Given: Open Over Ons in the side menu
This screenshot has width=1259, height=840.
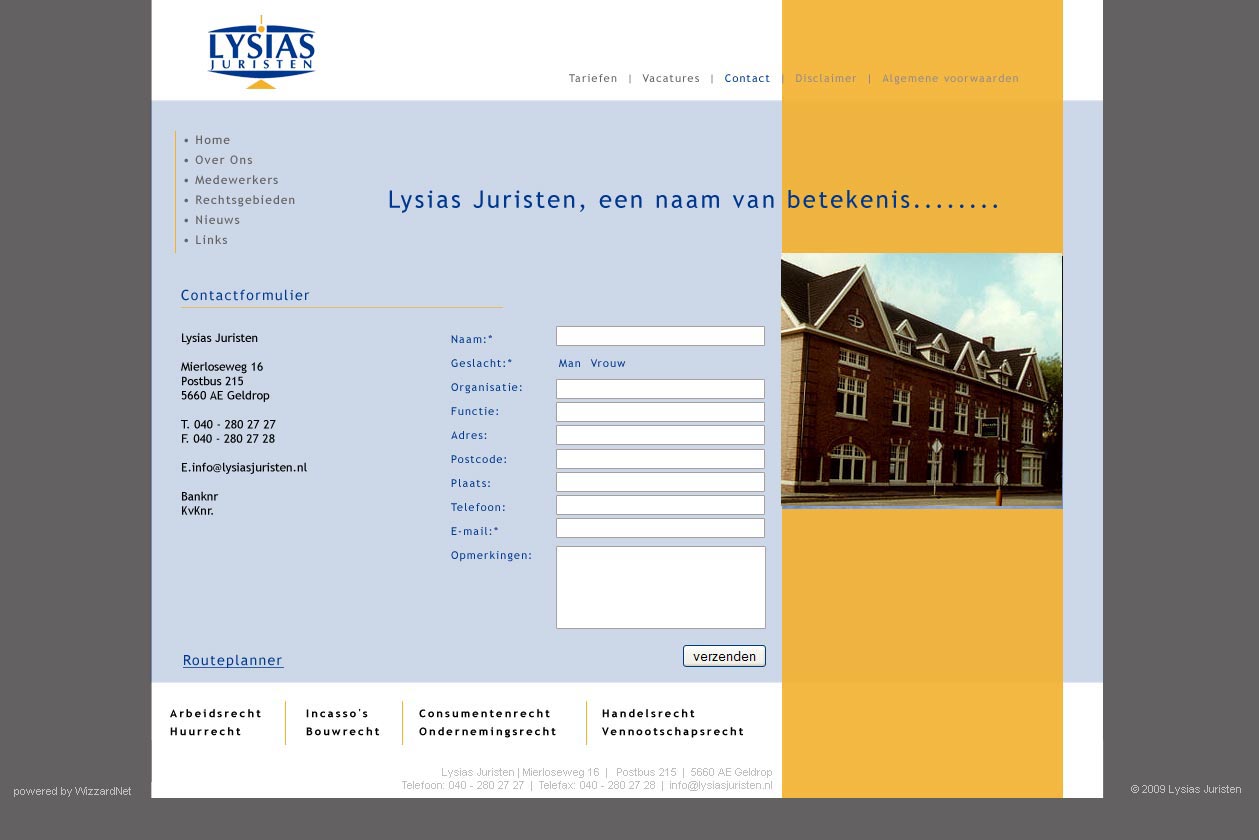Looking at the screenshot, I should click(224, 160).
